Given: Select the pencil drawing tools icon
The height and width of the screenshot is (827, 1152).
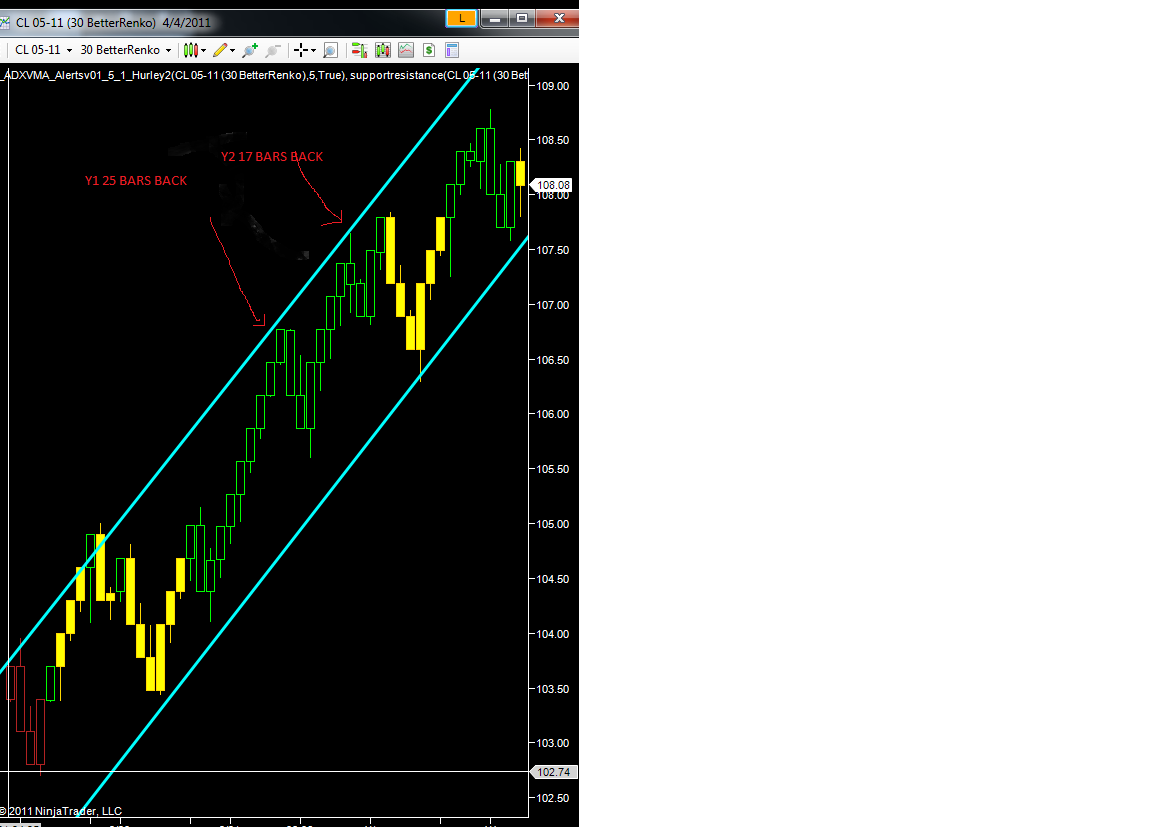Looking at the screenshot, I should (220, 50).
